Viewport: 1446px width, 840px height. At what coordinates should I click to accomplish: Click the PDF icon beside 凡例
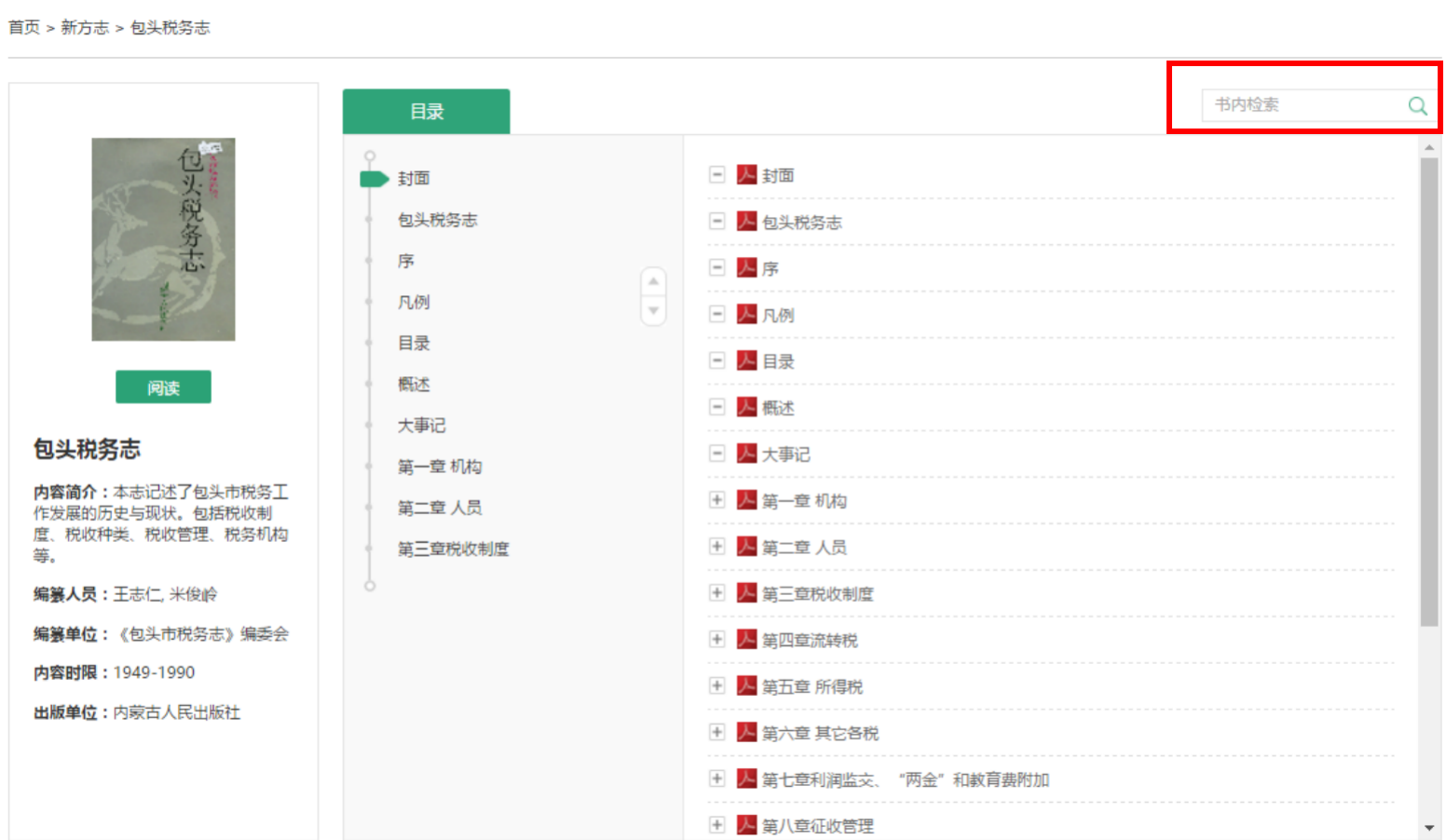[746, 314]
